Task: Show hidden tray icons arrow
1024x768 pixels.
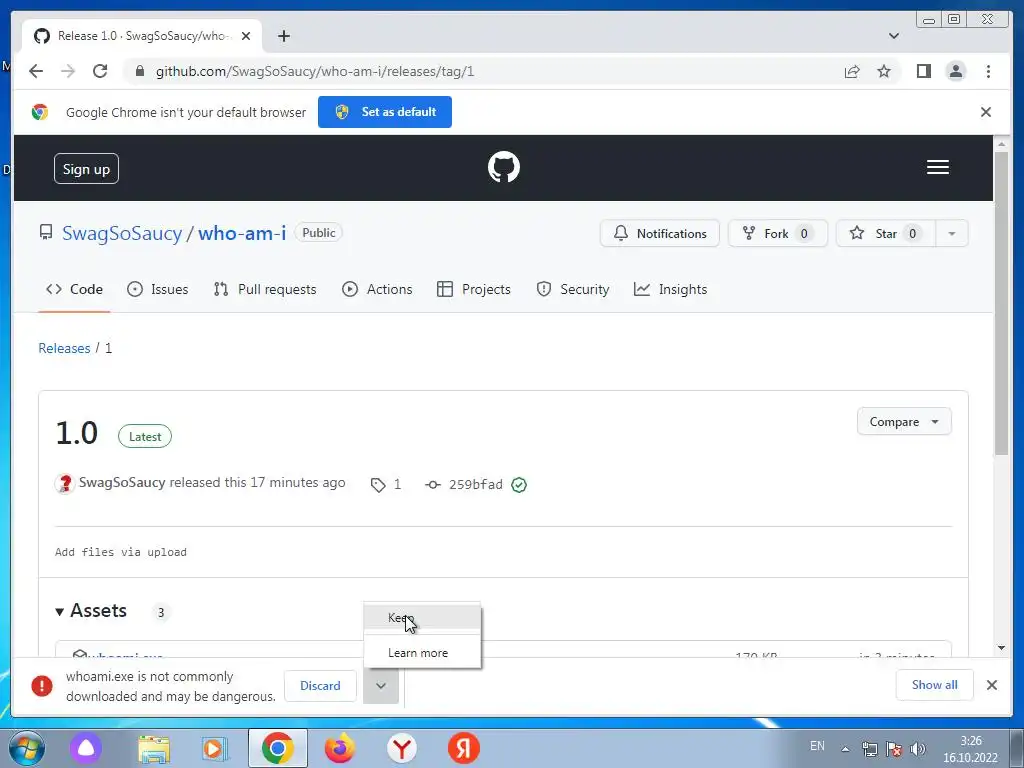Action: tap(845, 749)
